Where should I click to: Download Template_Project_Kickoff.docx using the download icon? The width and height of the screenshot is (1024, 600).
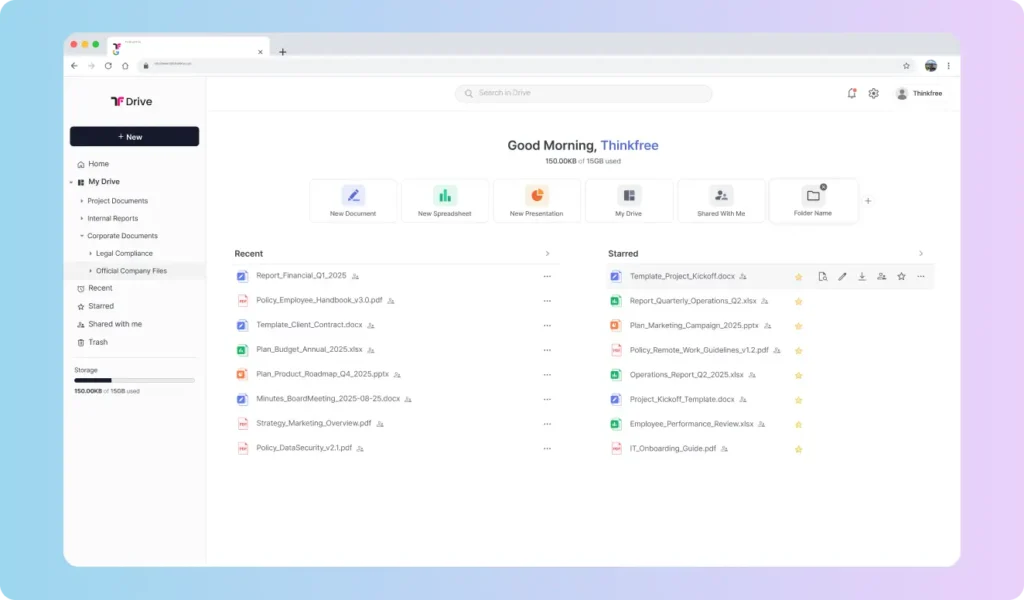pos(862,277)
